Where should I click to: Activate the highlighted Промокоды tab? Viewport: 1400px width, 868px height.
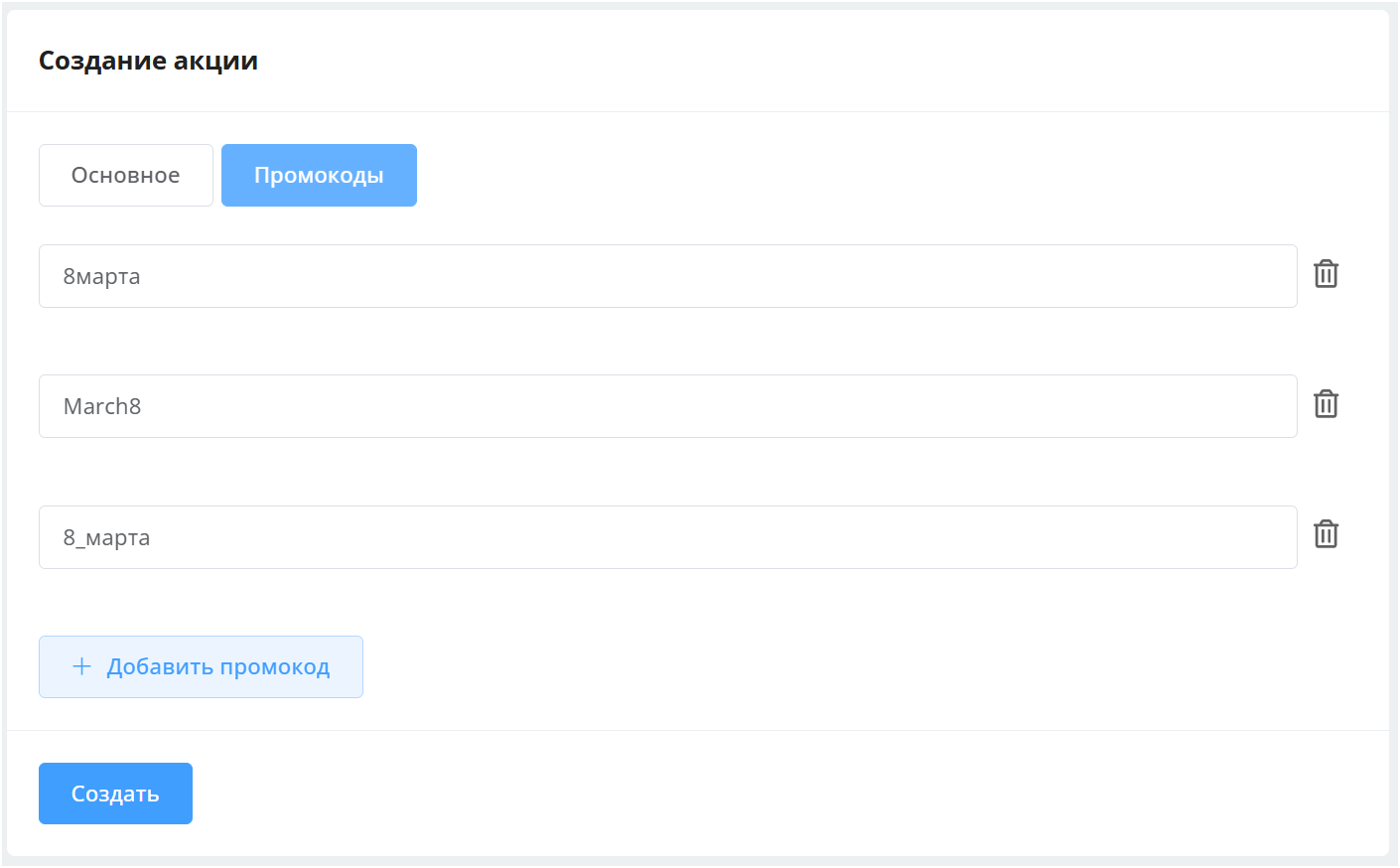[x=319, y=176]
